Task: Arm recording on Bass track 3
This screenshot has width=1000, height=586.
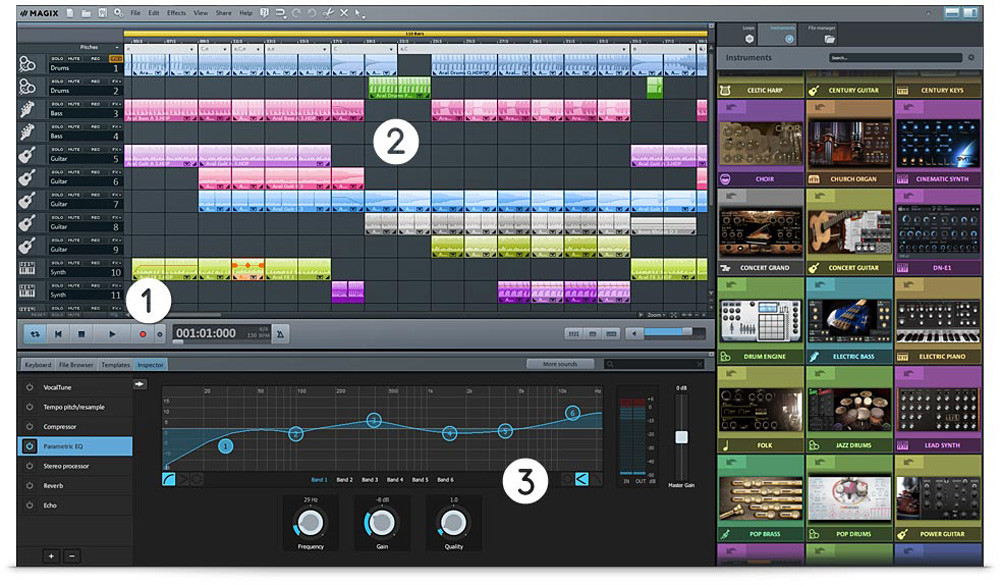Action: tap(95, 104)
